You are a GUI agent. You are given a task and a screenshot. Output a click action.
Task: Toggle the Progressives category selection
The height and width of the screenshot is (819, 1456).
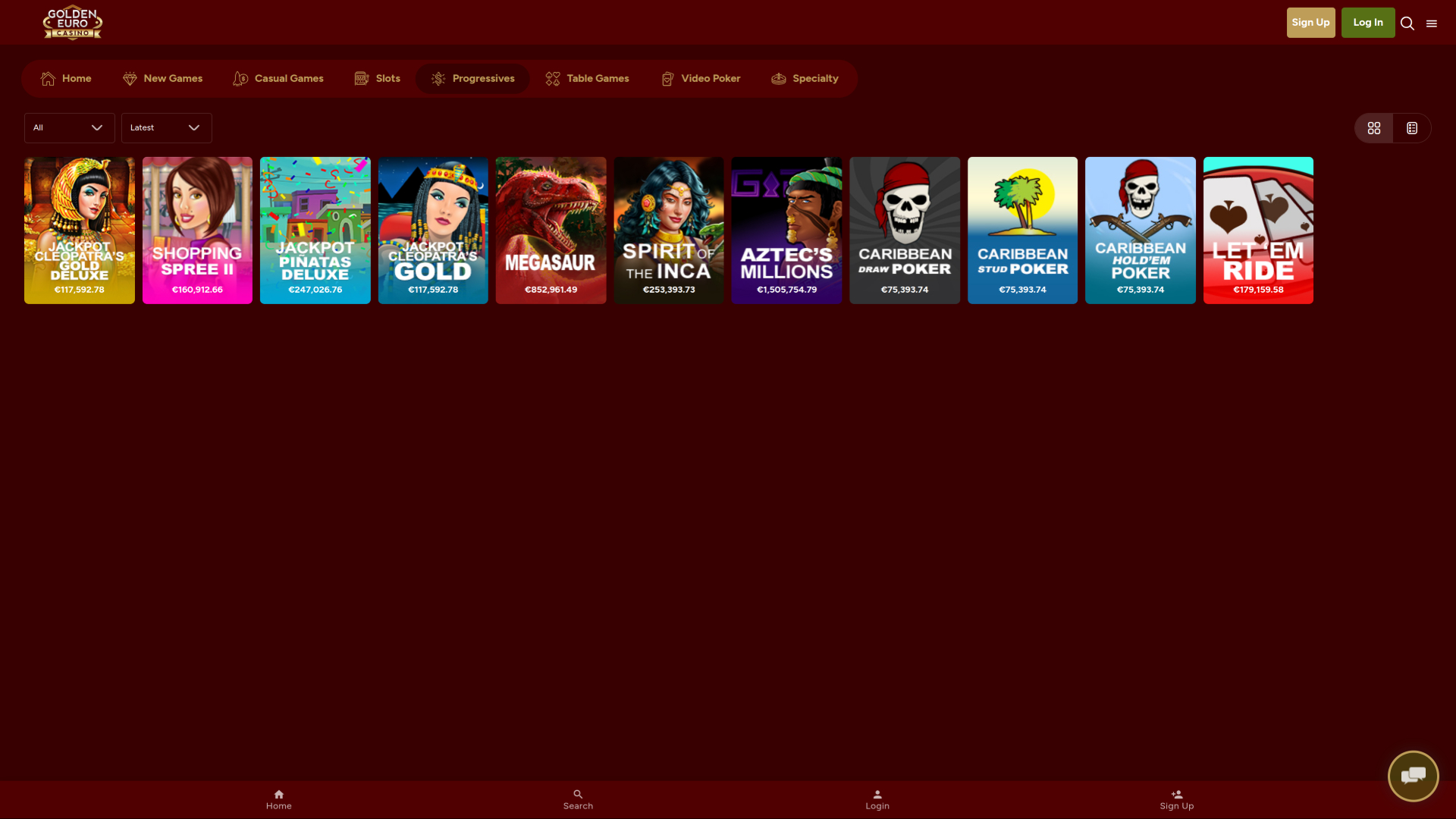point(472,78)
